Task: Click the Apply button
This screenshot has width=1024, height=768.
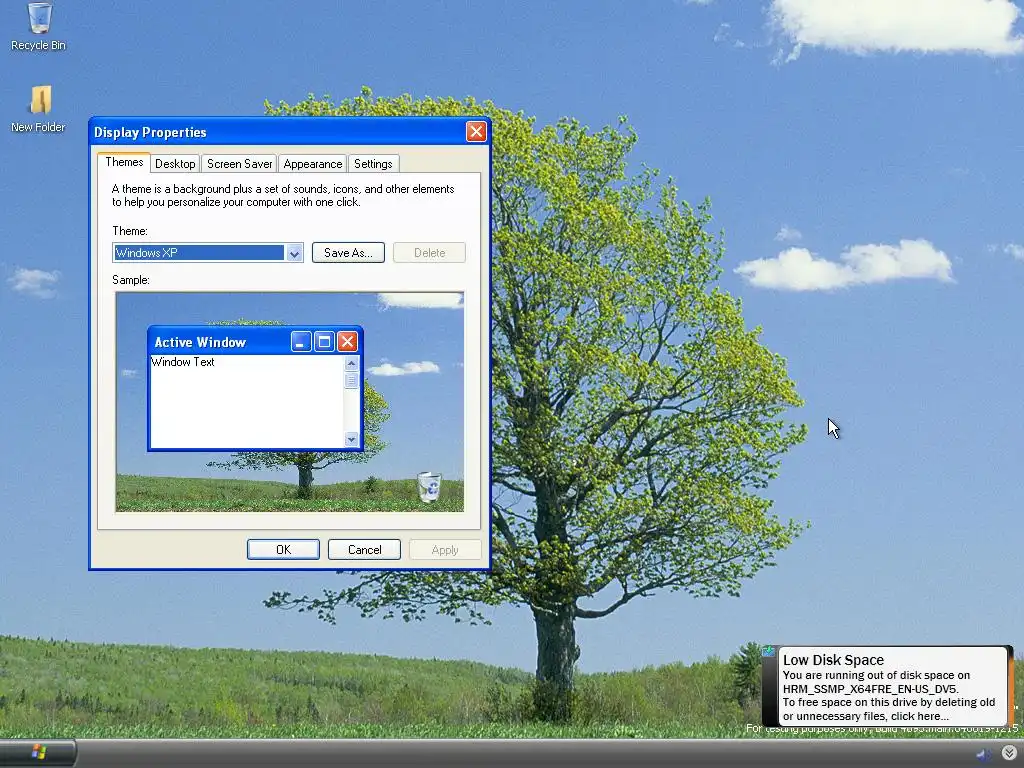Action: 445,550
